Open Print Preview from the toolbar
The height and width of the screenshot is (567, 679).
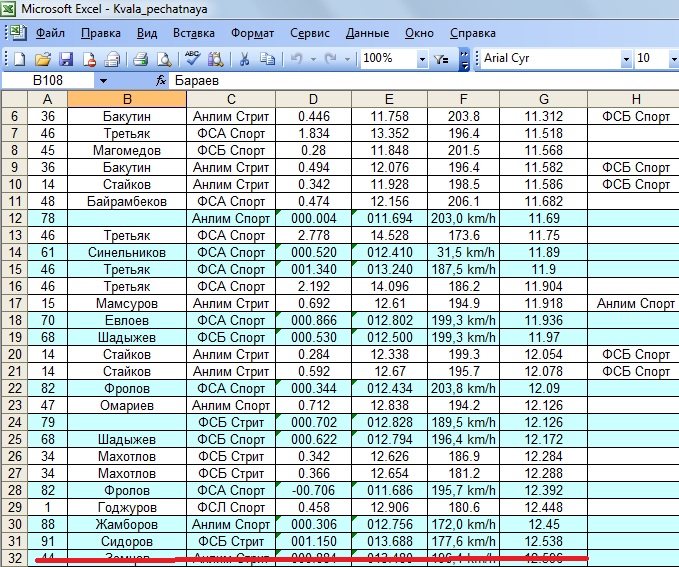(x=164, y=59)
